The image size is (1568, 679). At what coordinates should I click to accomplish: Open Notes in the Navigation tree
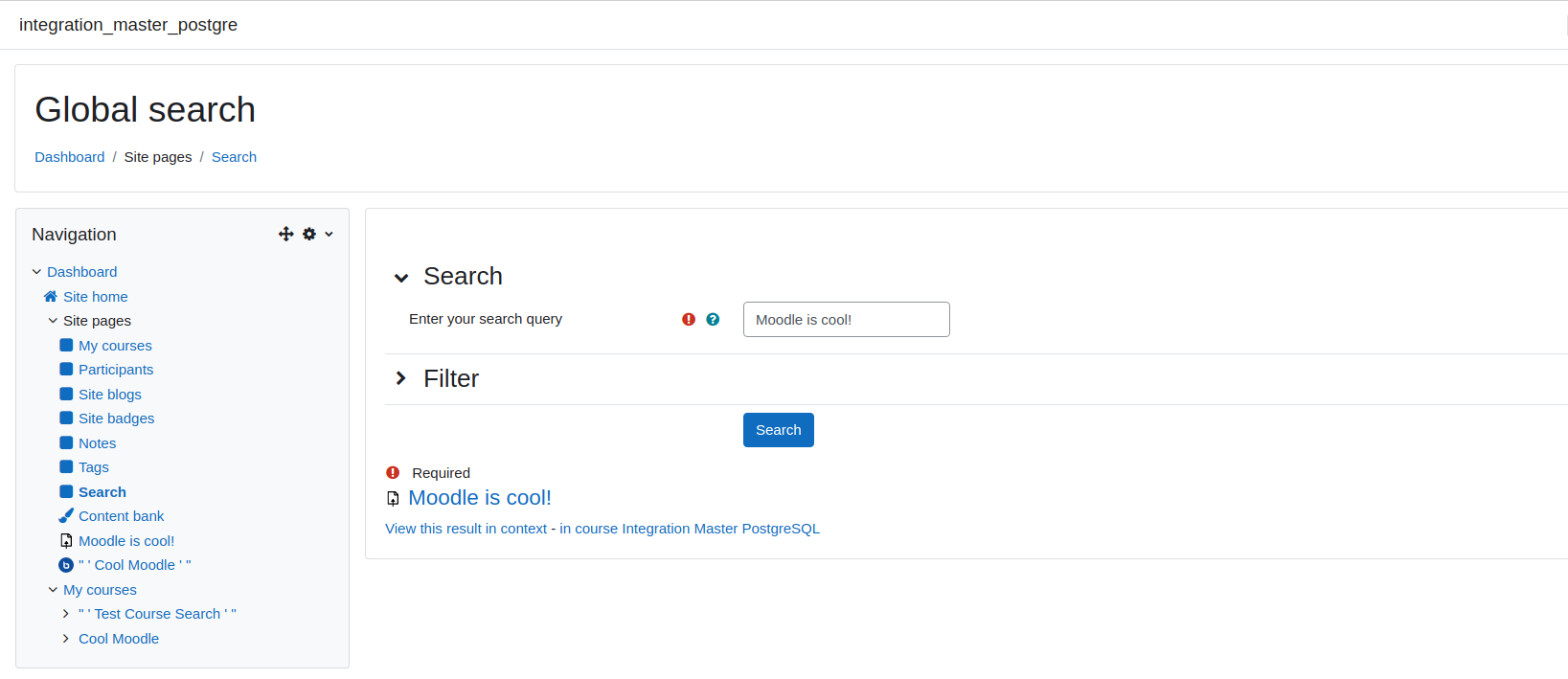98,443
